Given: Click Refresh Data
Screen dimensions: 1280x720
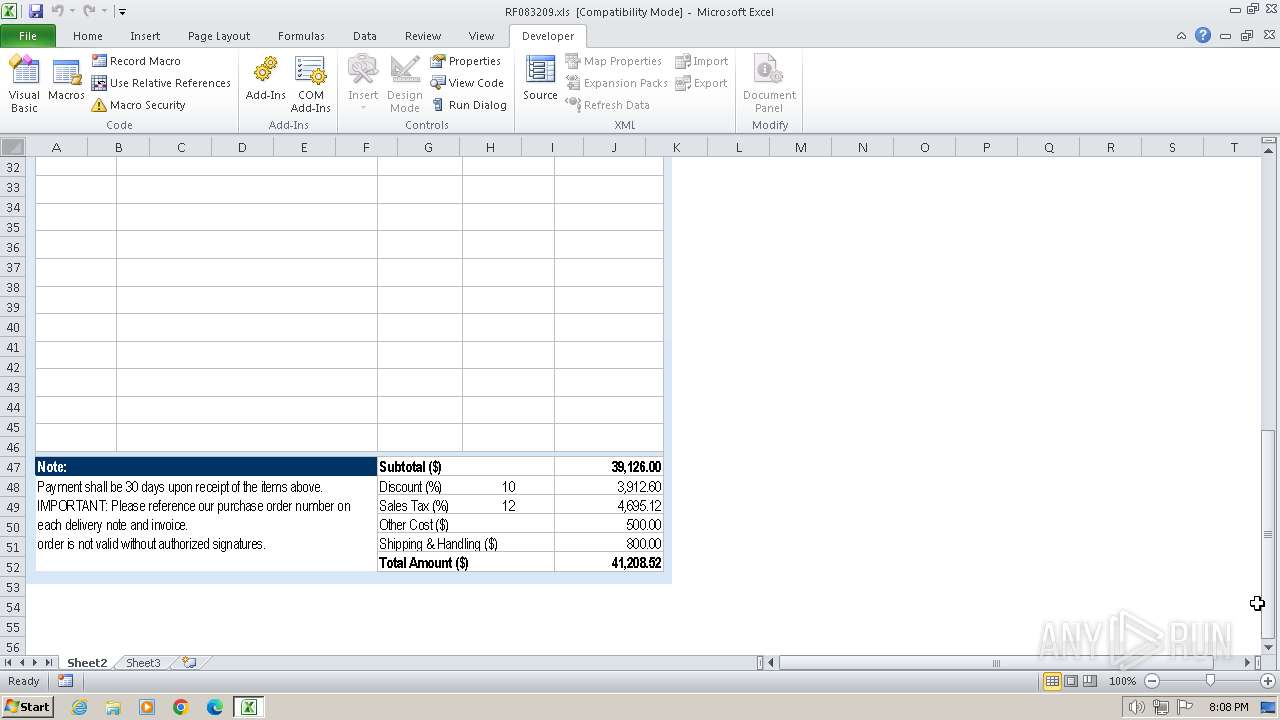Looking at the screenshot, I should 607,105.
